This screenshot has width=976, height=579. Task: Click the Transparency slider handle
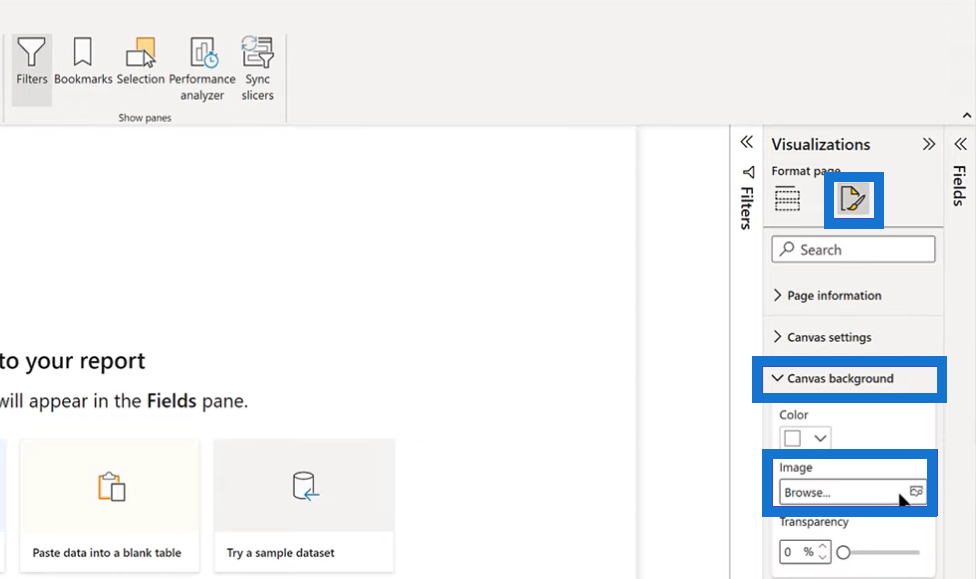(843, 552)
